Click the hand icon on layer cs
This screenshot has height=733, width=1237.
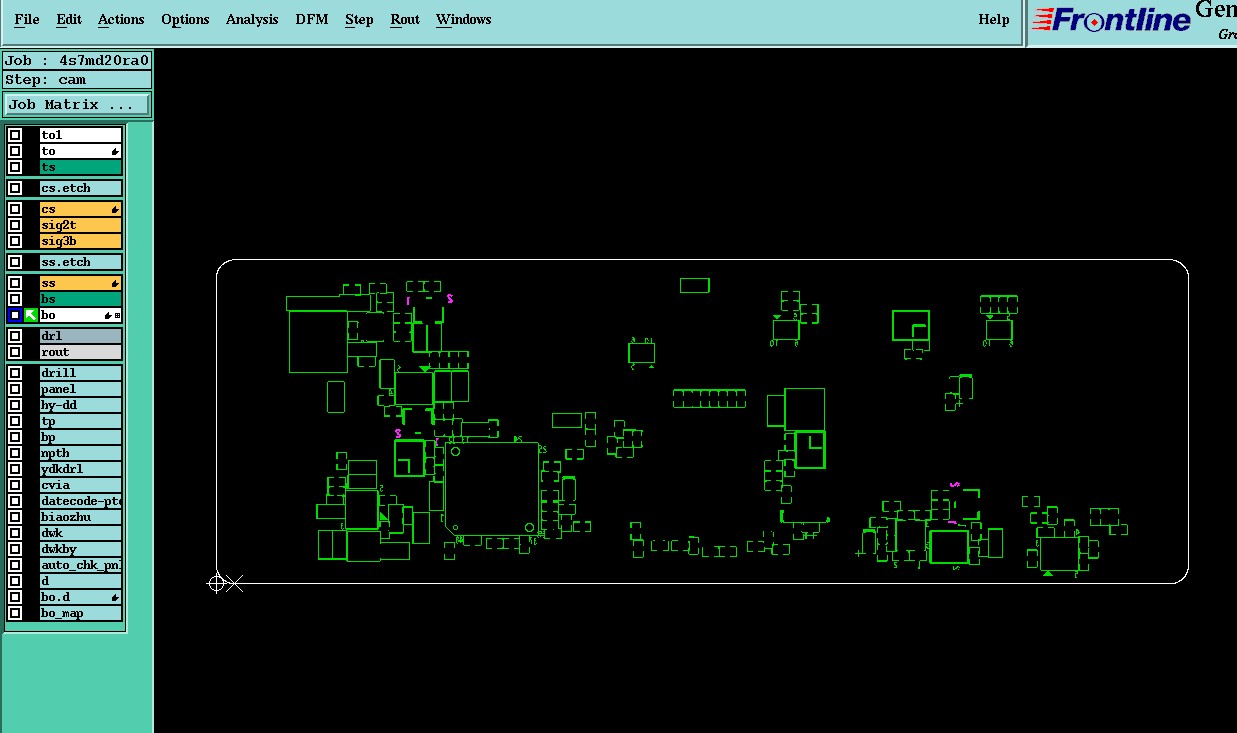[x=115, y=210]
